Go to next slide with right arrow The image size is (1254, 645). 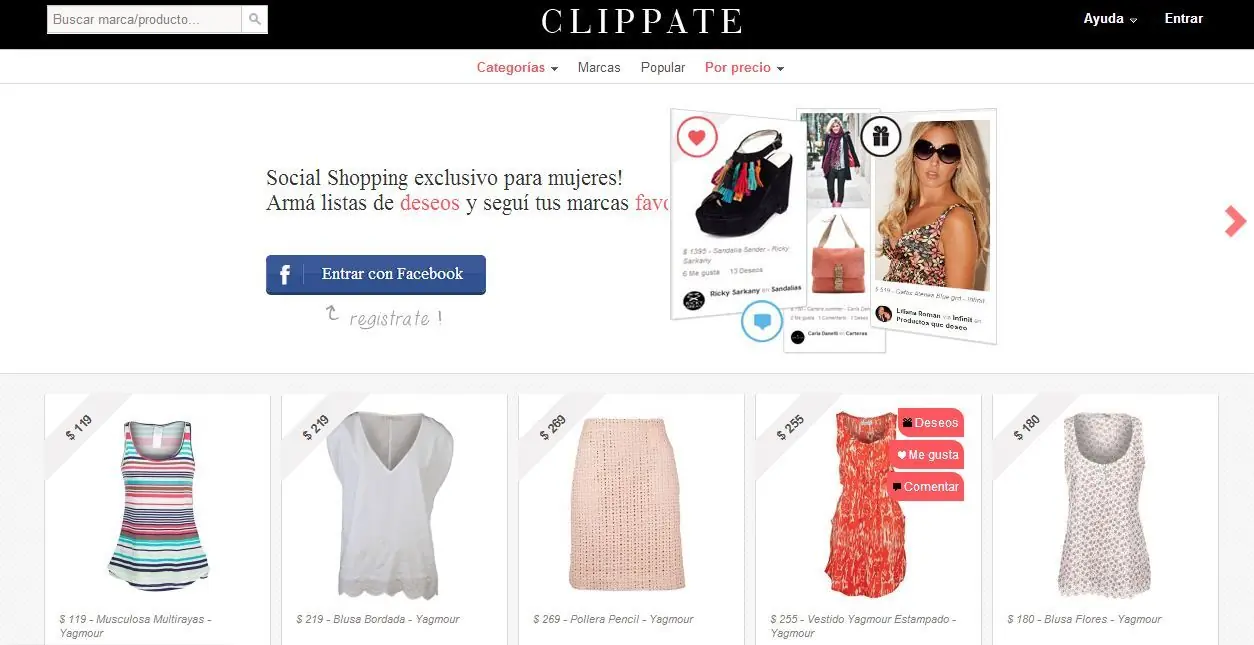point(1236,221)
